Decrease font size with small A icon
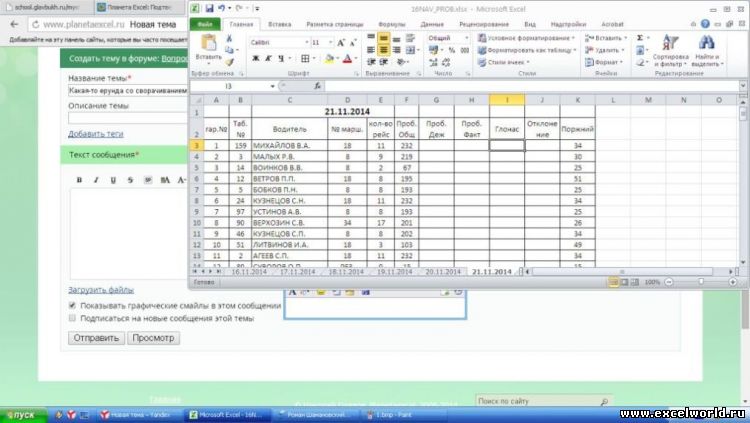The image size is (750, 423). pos(353,43)
